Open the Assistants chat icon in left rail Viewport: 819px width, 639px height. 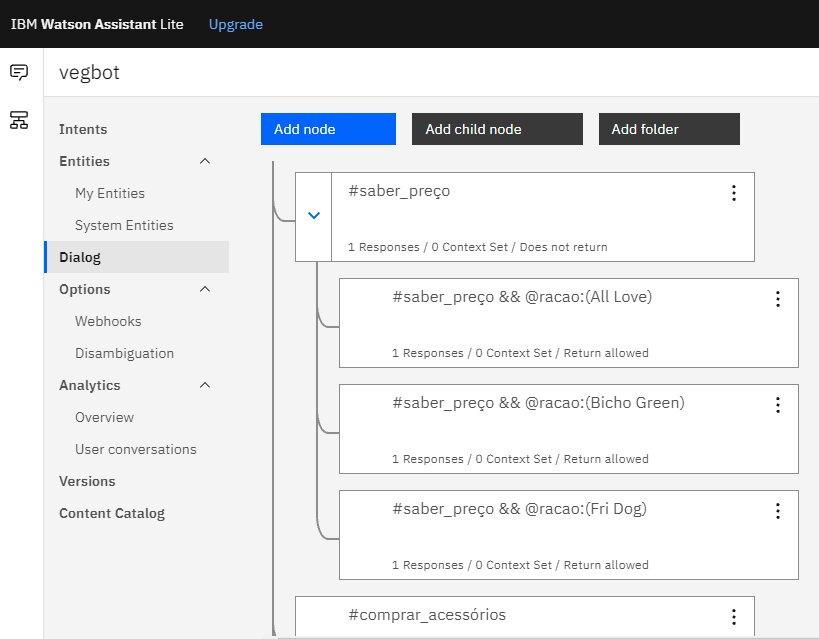[19, 72]
